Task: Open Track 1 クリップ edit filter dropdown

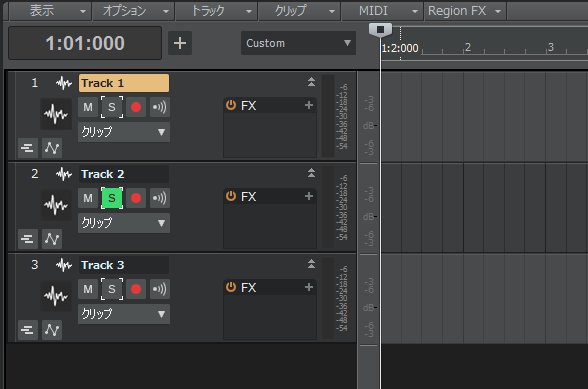Action: [124, 132]
